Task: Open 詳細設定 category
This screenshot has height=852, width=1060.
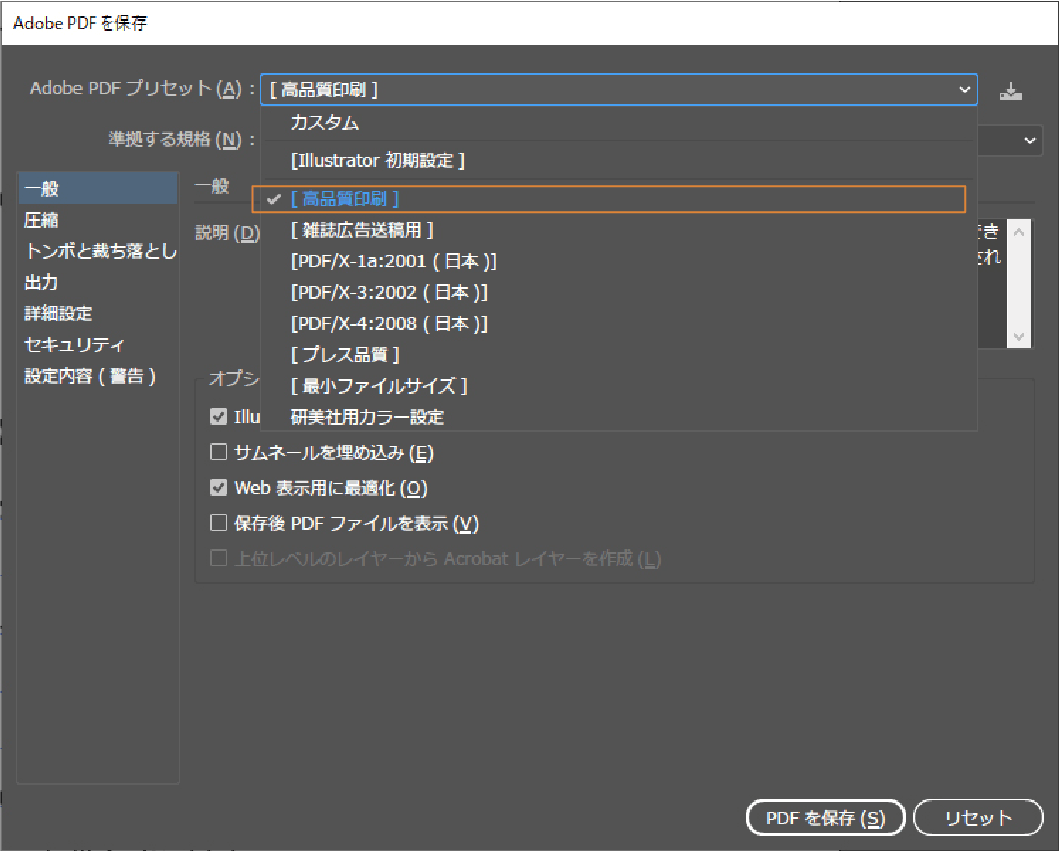Action: pos(97,313)
